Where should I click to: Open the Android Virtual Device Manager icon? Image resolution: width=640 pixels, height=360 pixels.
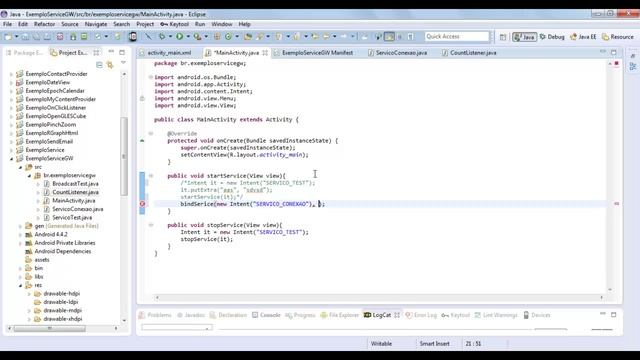[84, 37]
